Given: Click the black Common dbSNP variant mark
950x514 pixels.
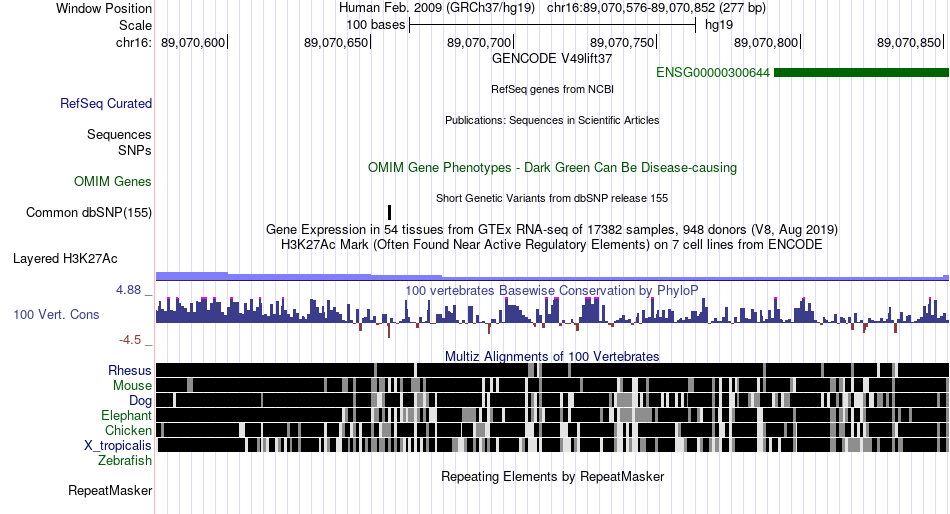Looking at the screenshot, I should coord(390,212).
